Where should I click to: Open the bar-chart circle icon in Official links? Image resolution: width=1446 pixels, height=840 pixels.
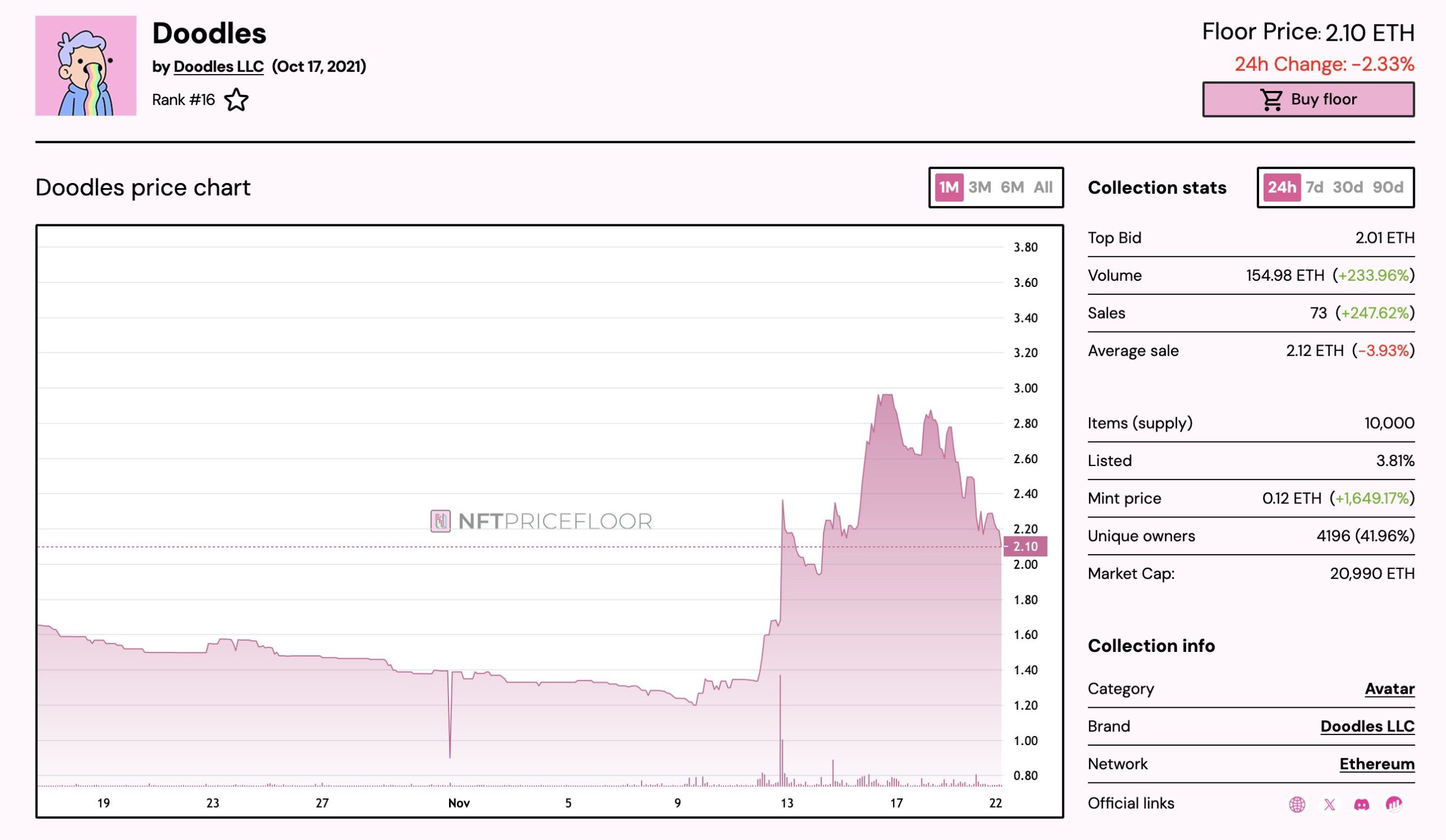[x=1395, y=804]
